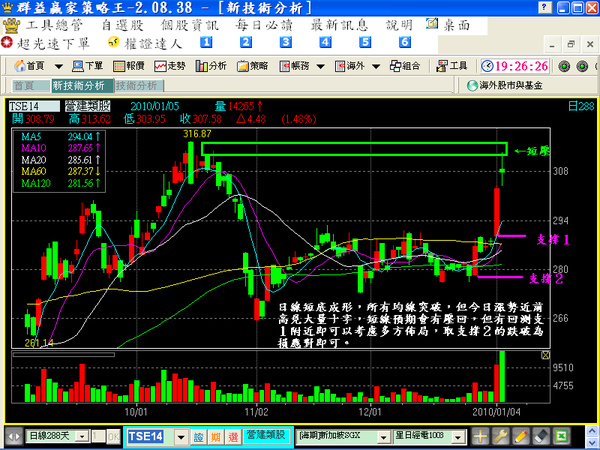
Task: Expand the 帳務 dropdown arrow
Action: point(321,67)
